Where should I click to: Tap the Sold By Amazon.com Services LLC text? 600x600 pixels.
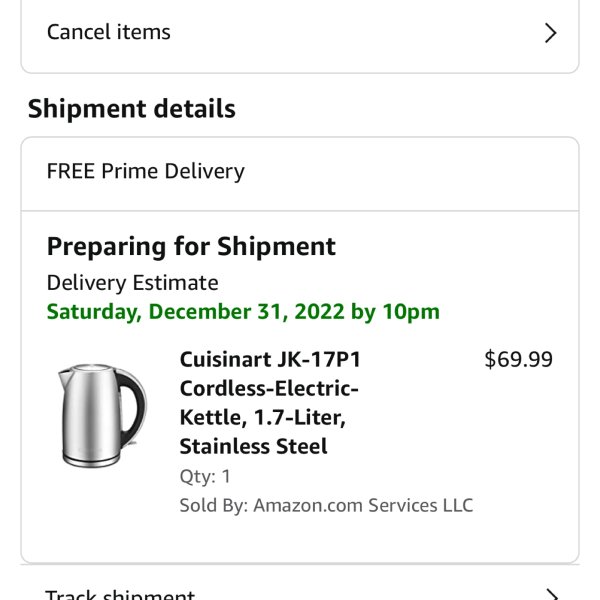click(326, 505)
